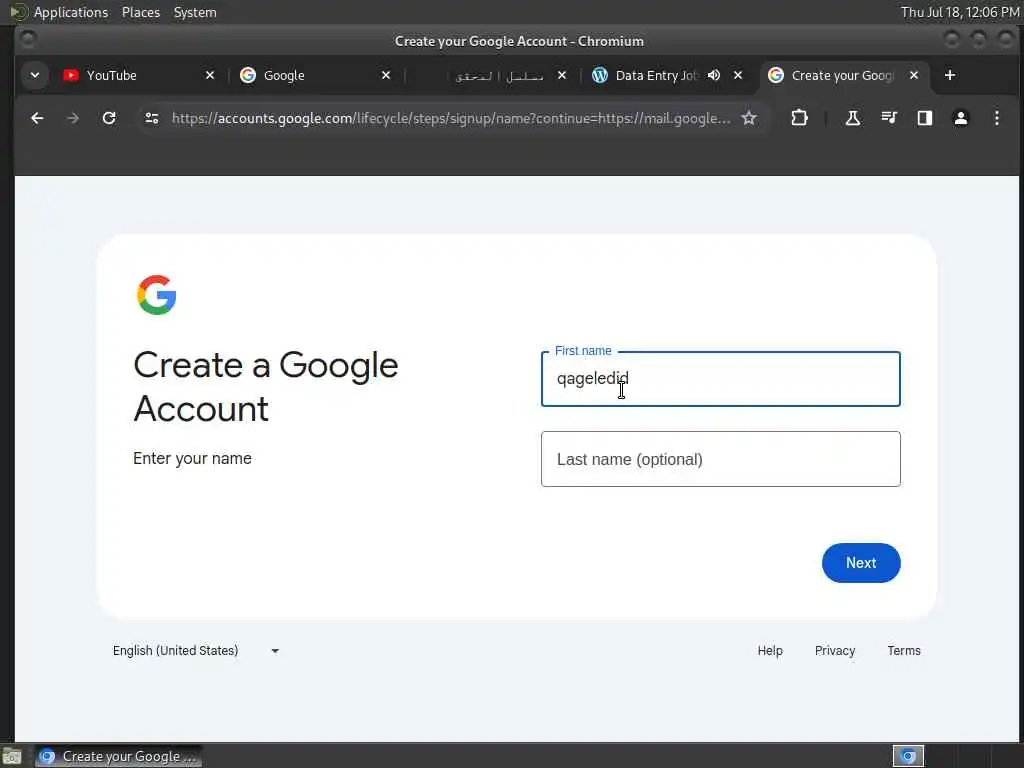1024x768 pixels.
Task: Switch to the Data Entry Job tab
Action: point(666,75)
